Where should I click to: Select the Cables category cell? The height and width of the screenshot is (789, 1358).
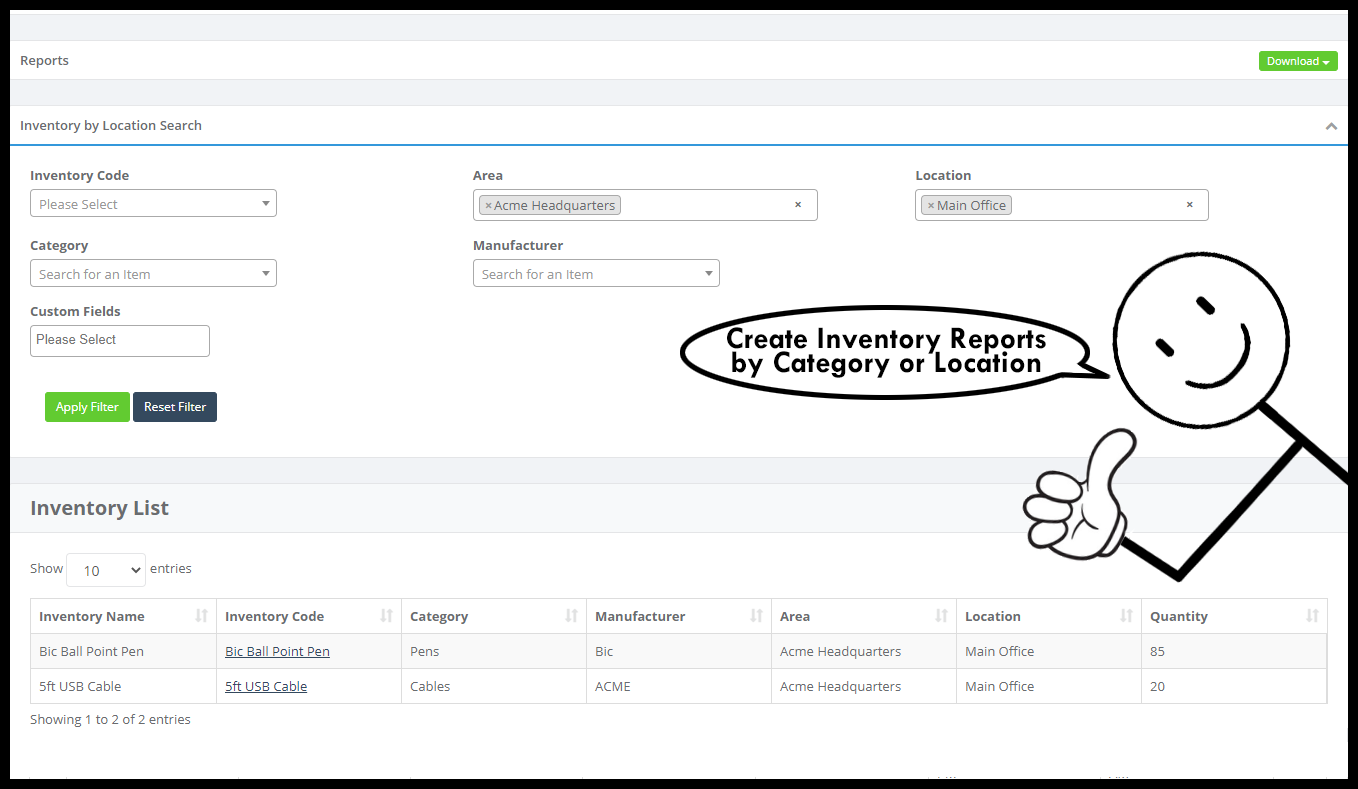pyautogui.click(x=494, y=687)
